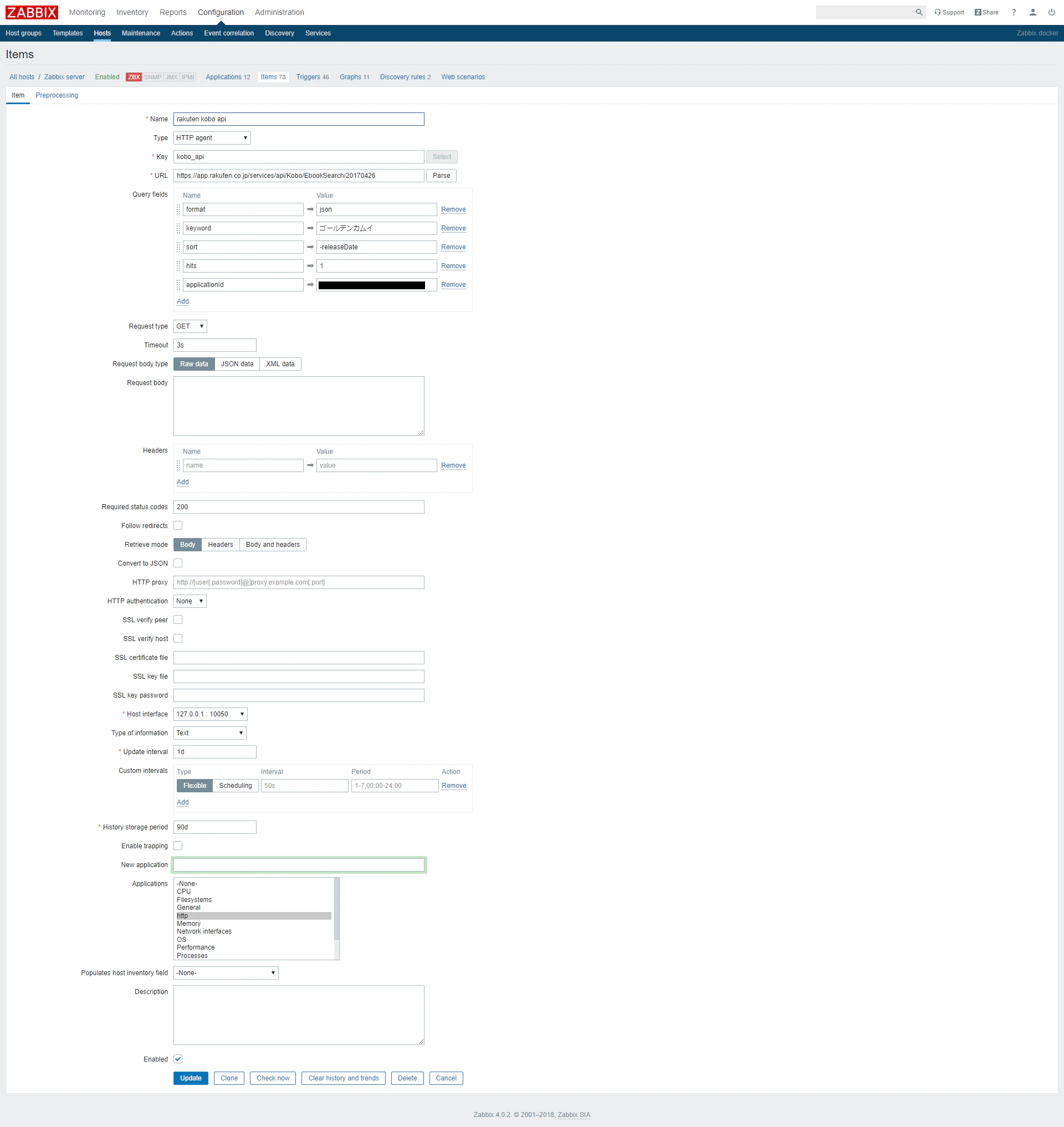Screen dimensions: 1064x1127
Task: Switch to the Preprocessing tab
Action: (57, 95)
